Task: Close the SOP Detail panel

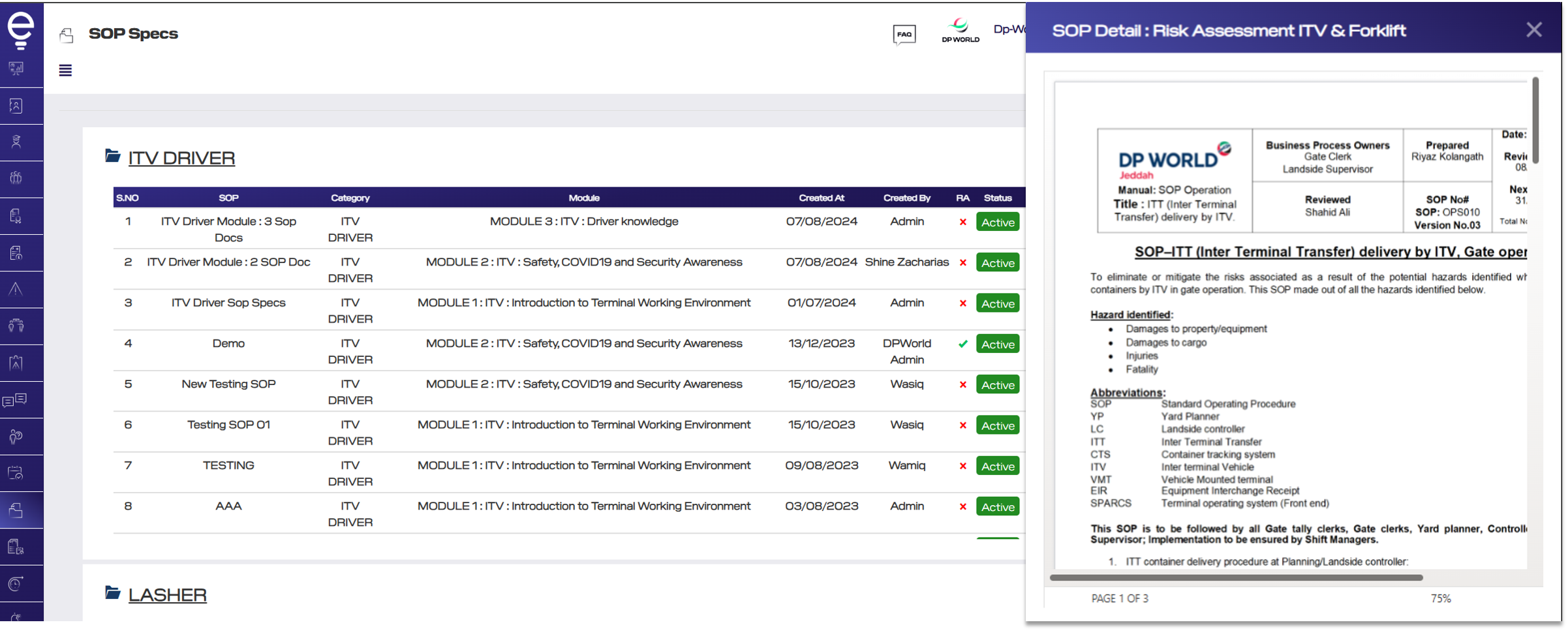Action: coord(1534,29)
